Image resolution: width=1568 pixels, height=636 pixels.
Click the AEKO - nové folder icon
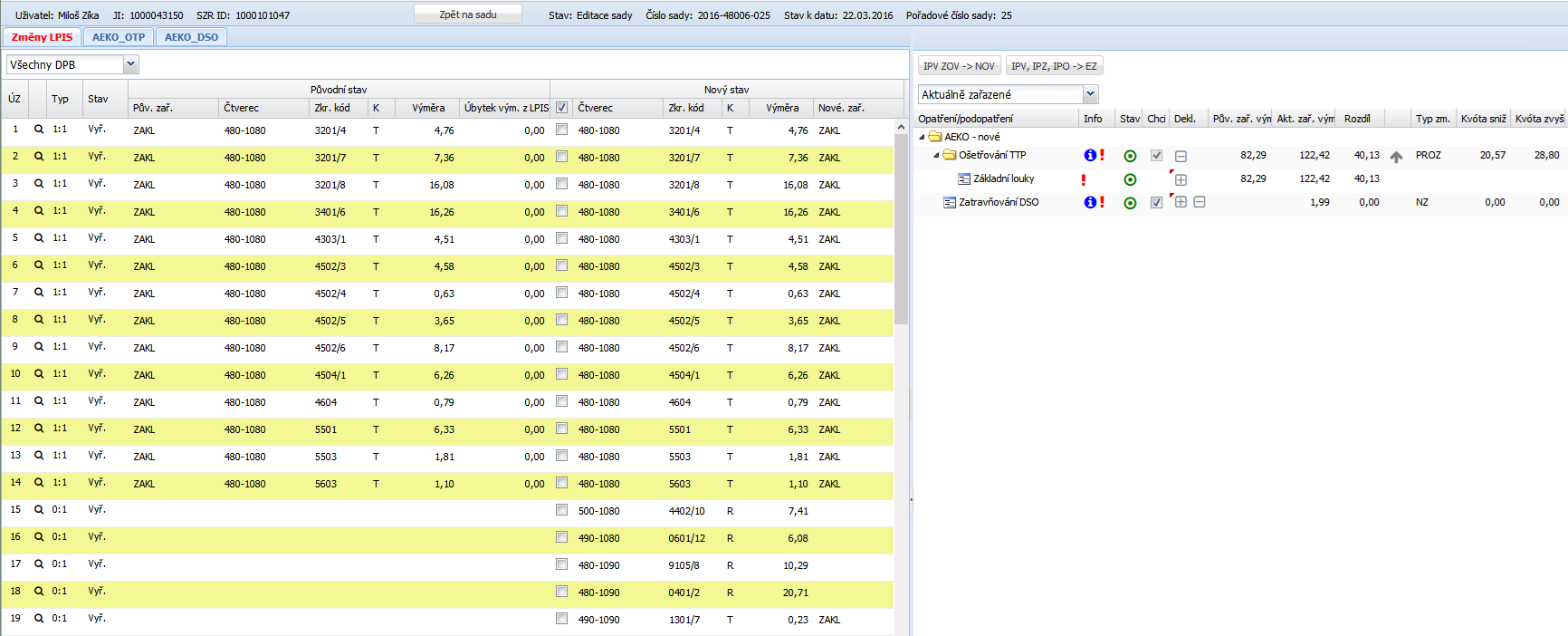point(935,137)
